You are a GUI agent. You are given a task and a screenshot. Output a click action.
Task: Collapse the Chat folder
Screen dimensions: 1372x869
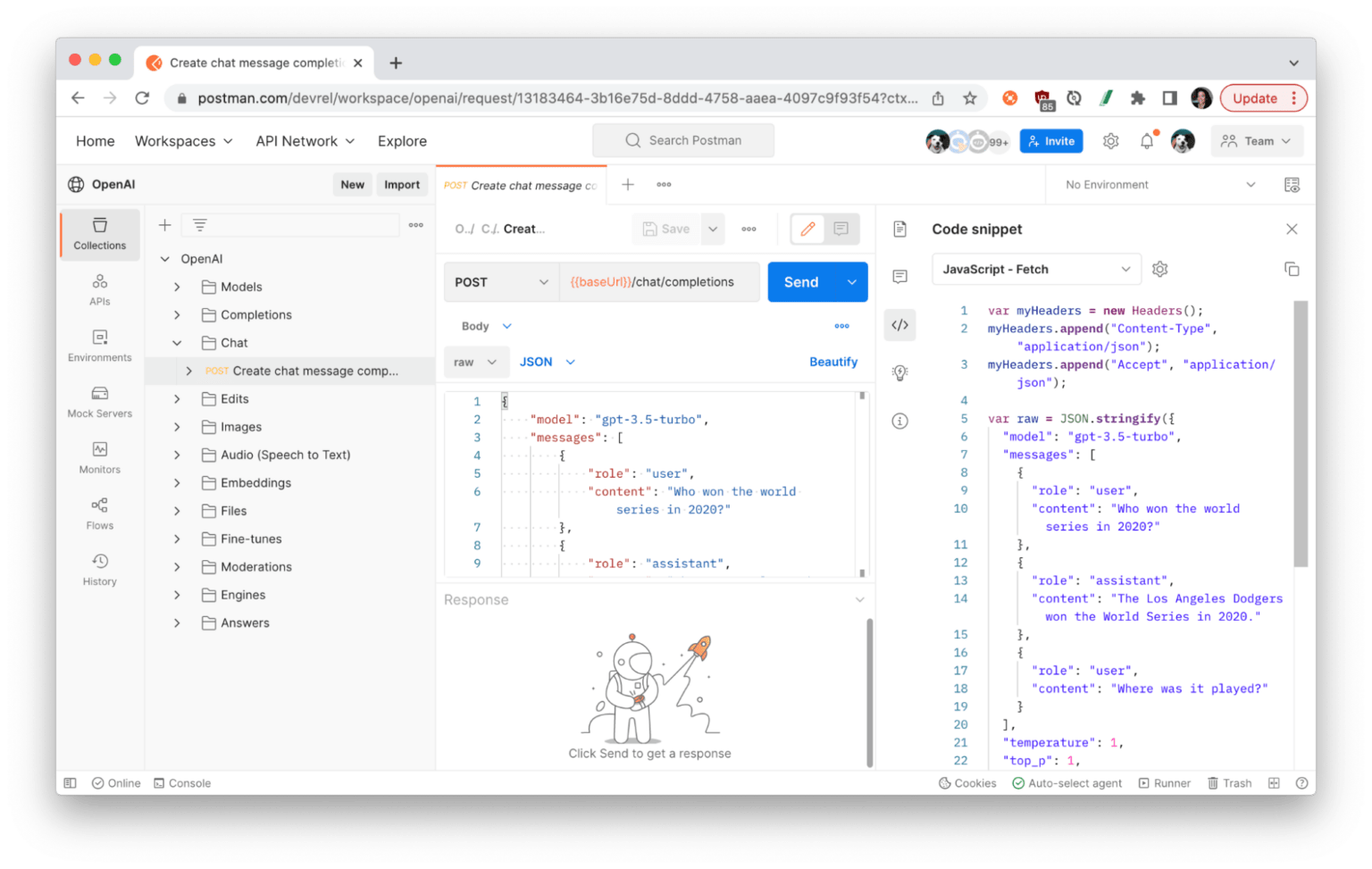pos(177,343)
